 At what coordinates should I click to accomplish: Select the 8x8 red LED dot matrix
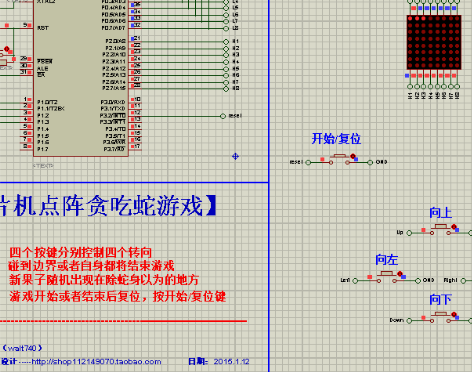tap(434, 42)
